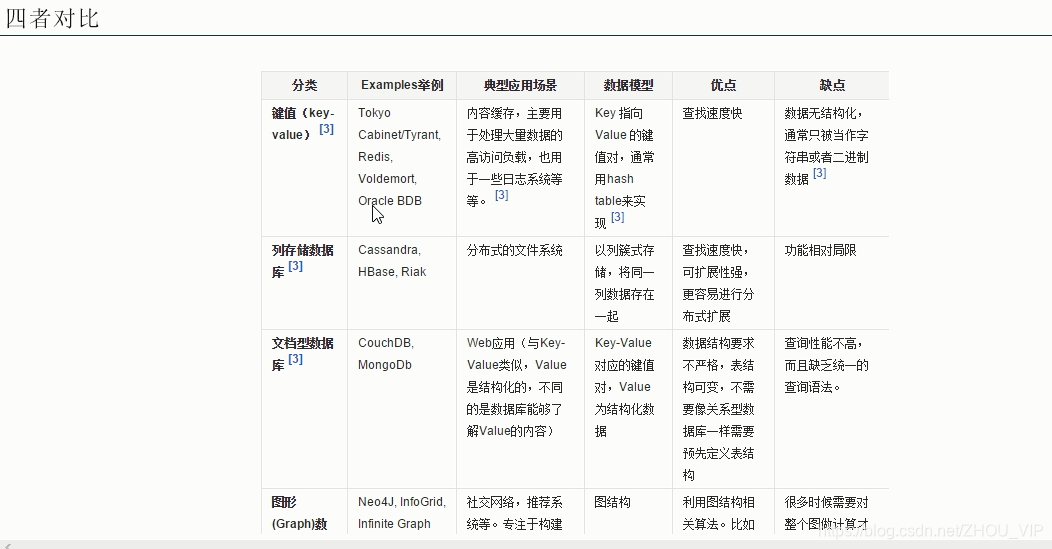Viewport: 1052px width, 549px height.
Task: Select the cell starting 利用图结构相关算法
Action: (723, 511)
